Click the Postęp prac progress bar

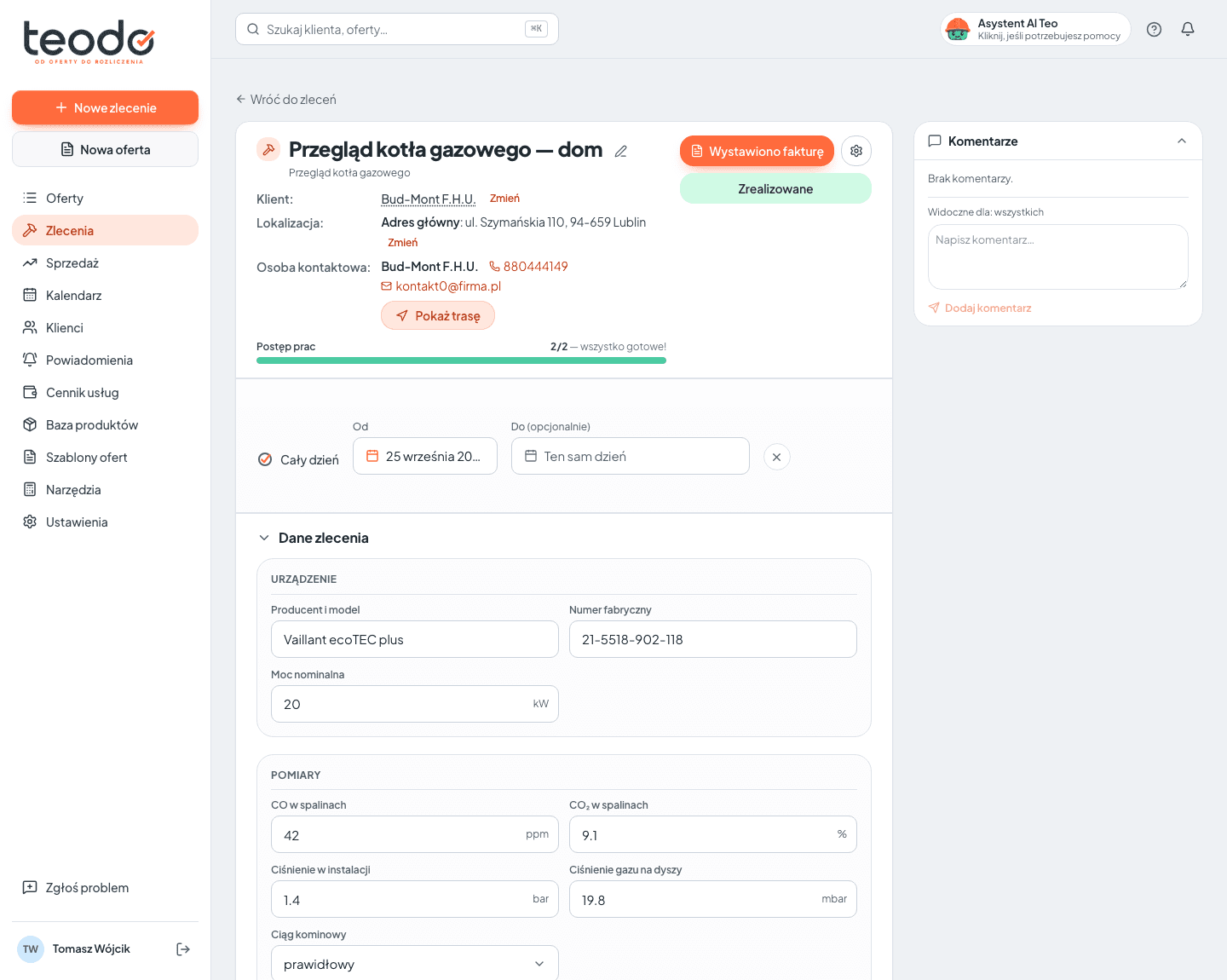(x=461, y=360)
